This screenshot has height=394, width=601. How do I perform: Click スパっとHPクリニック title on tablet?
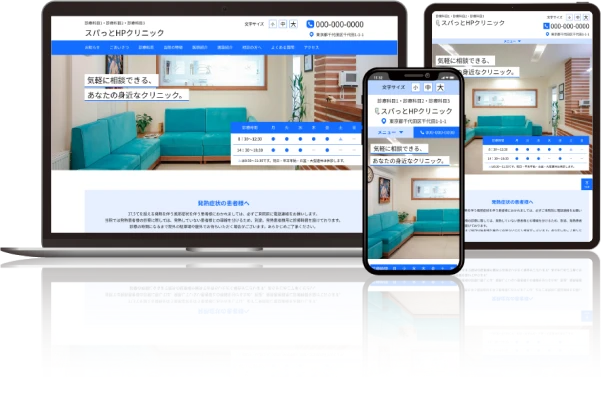pyautogui.click(x=473, y=23)
